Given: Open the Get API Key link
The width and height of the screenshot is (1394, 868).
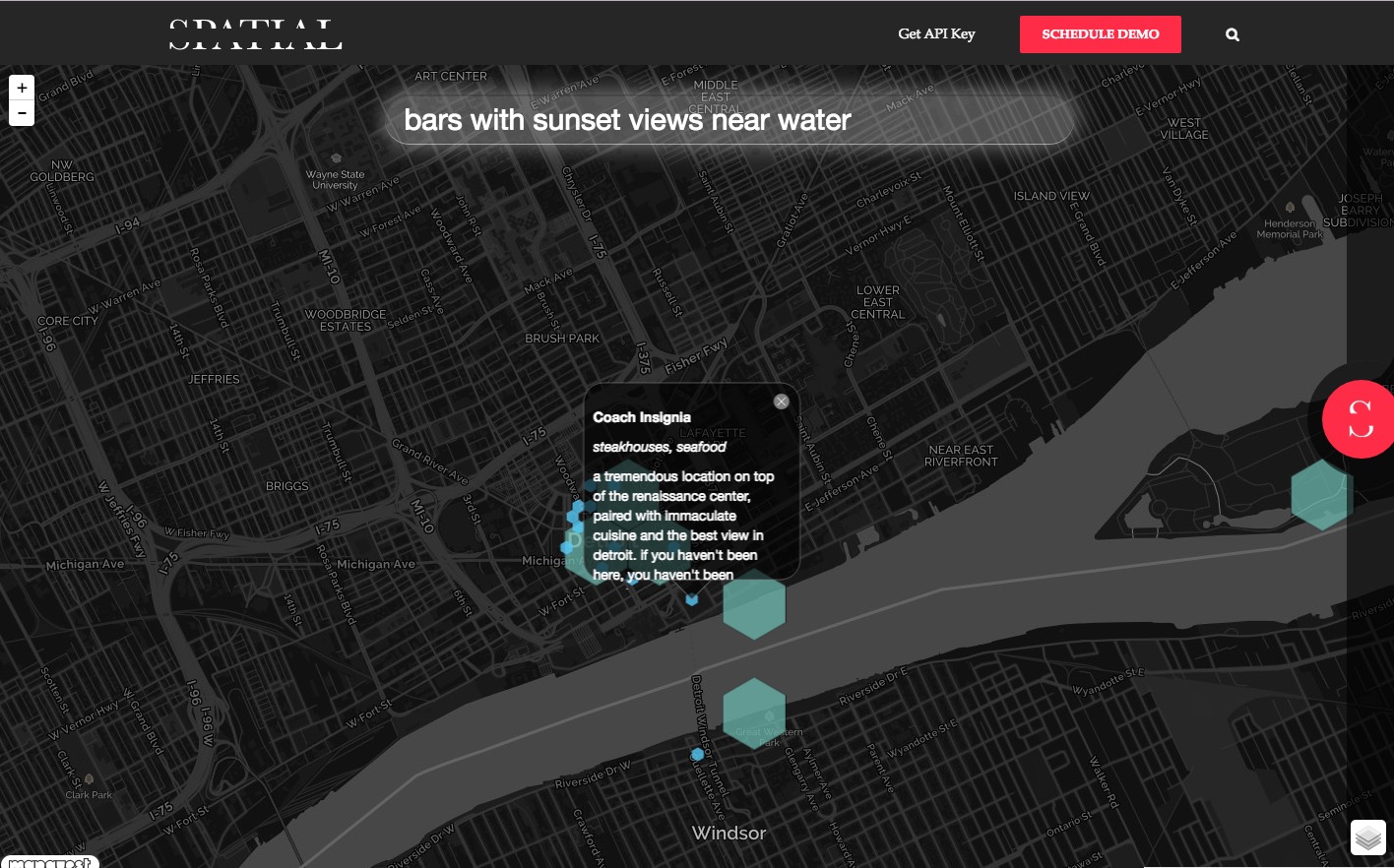Looking at the screenshot, I should pyautogui.click(x=936, y=34).
